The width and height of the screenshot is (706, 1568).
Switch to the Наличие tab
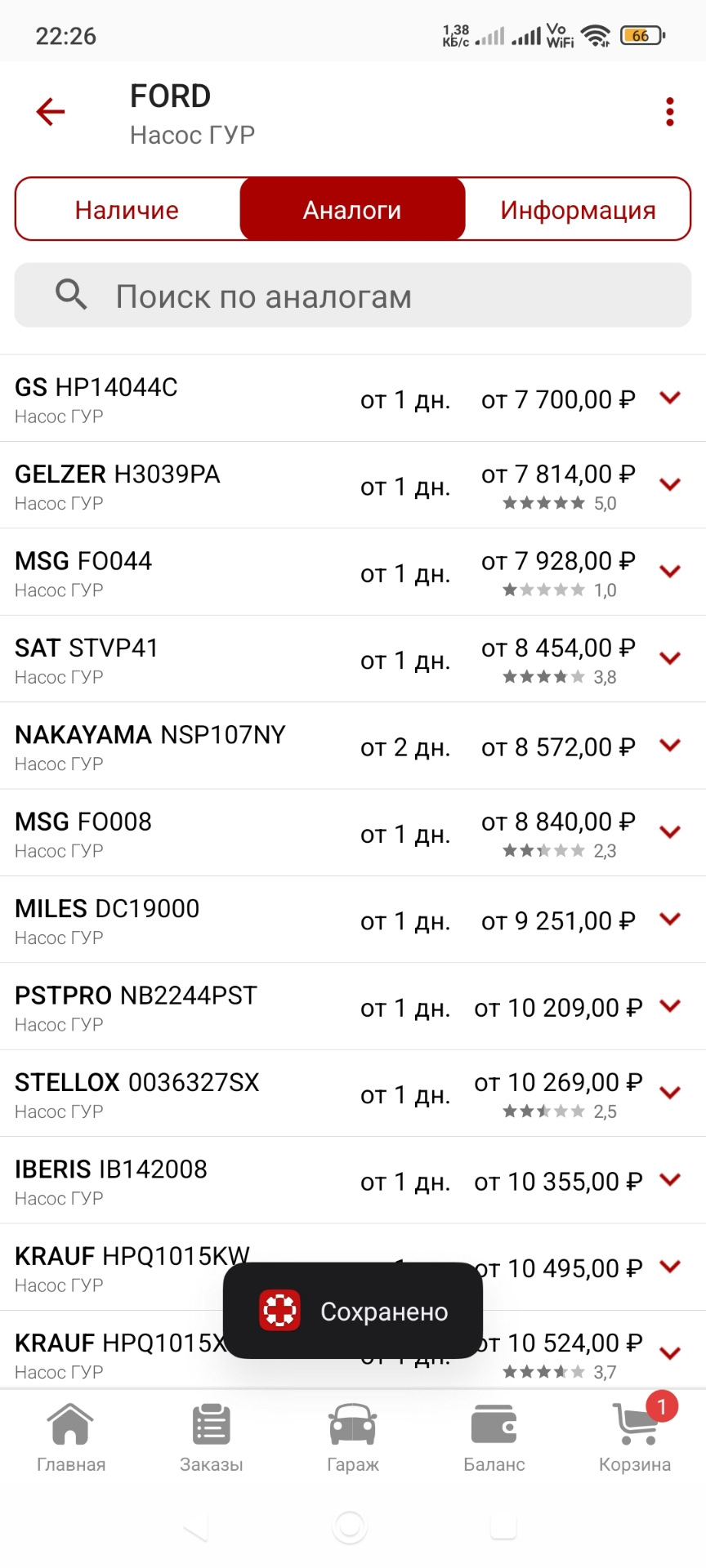pos(127,210)
